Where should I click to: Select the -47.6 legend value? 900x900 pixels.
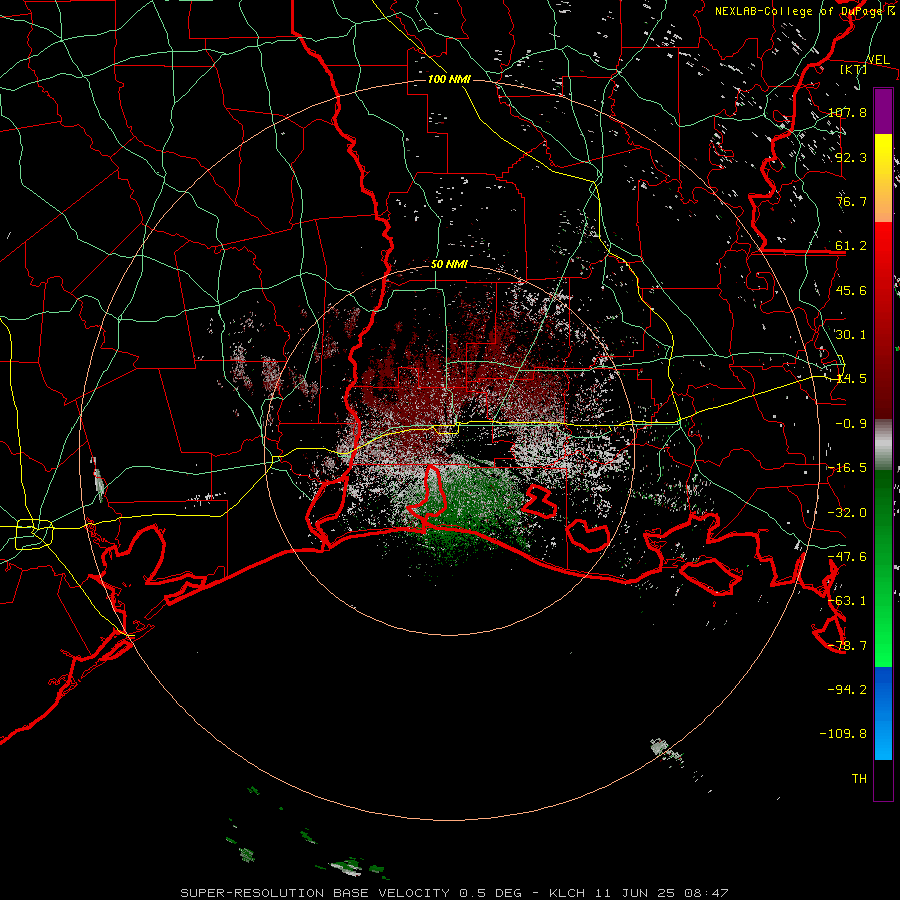coord(847,556)
